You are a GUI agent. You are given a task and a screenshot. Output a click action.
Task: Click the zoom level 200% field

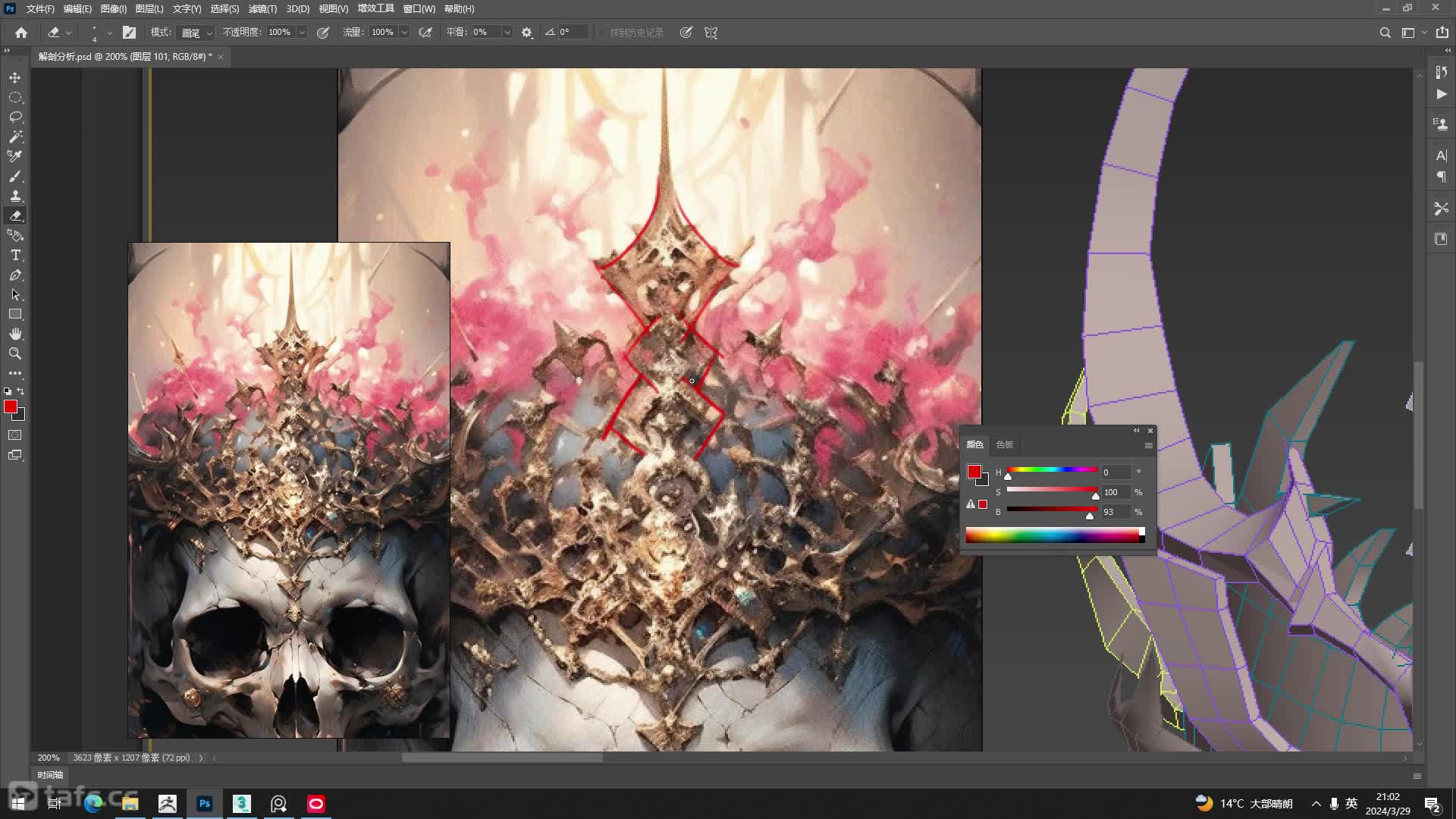(49, 758)
